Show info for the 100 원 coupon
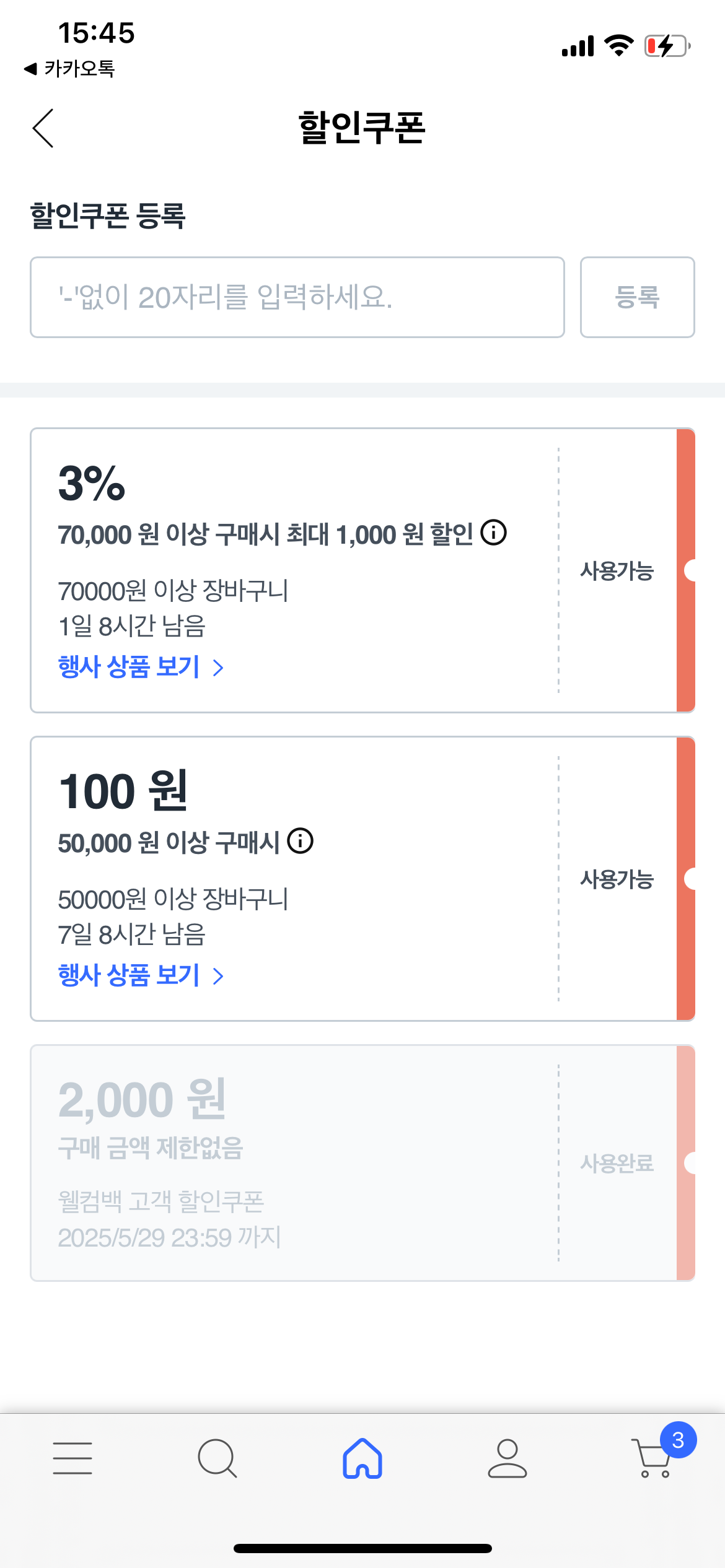The height and width of the screenshot is (1568, 725). pos(301,841)
